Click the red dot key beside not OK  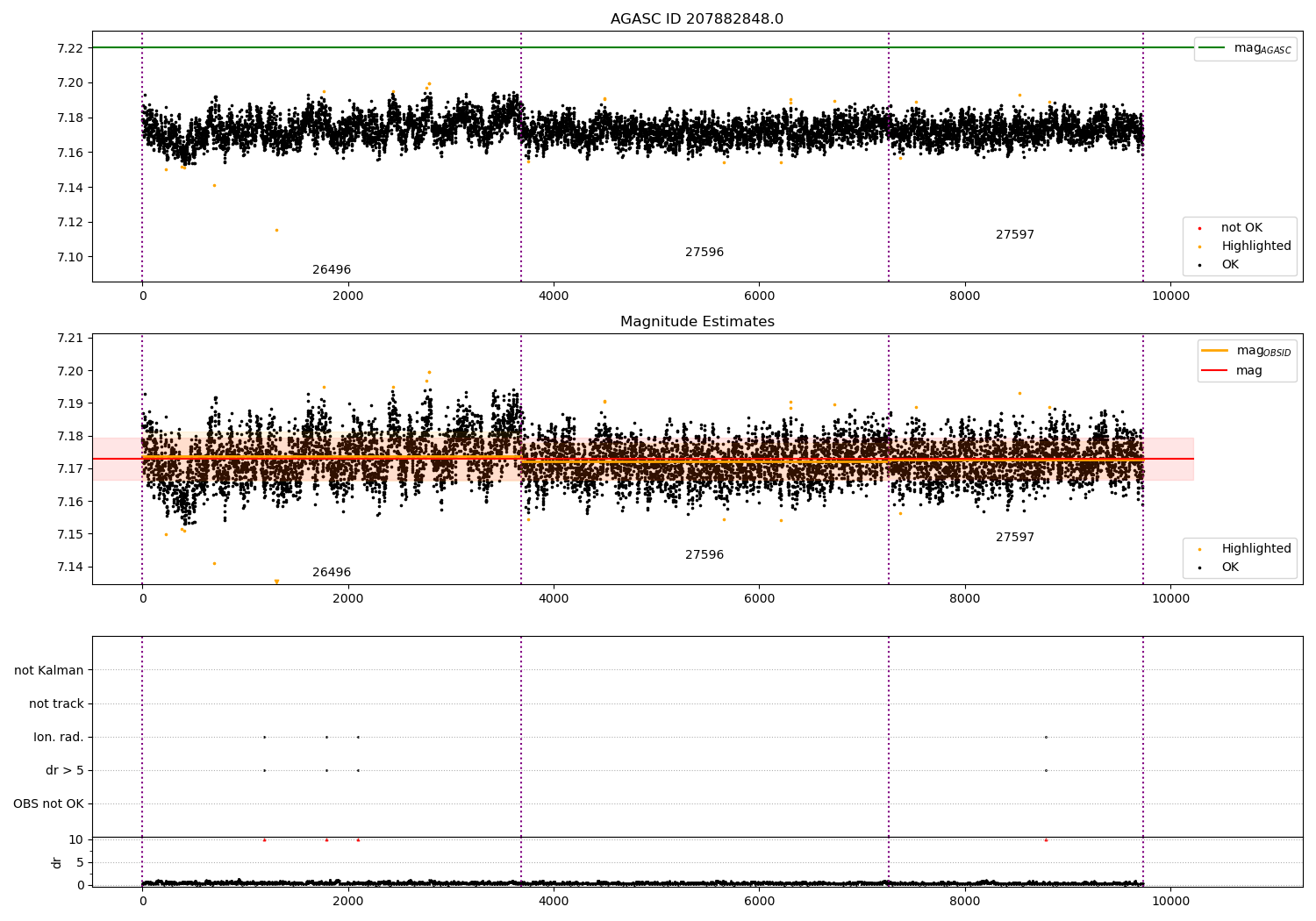1199,228
